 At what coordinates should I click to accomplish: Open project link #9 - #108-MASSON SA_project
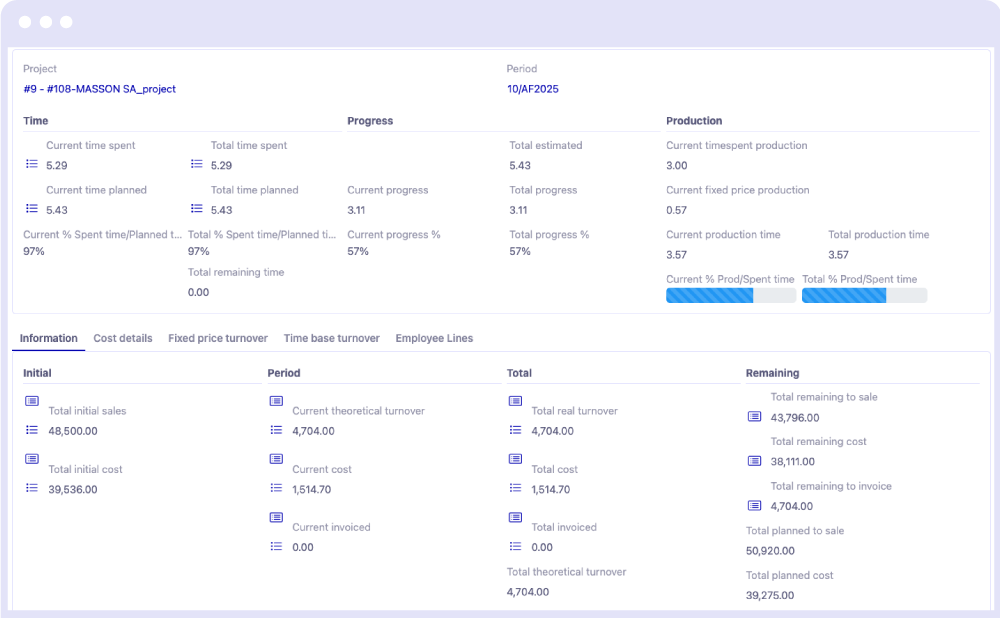point(99,89)
